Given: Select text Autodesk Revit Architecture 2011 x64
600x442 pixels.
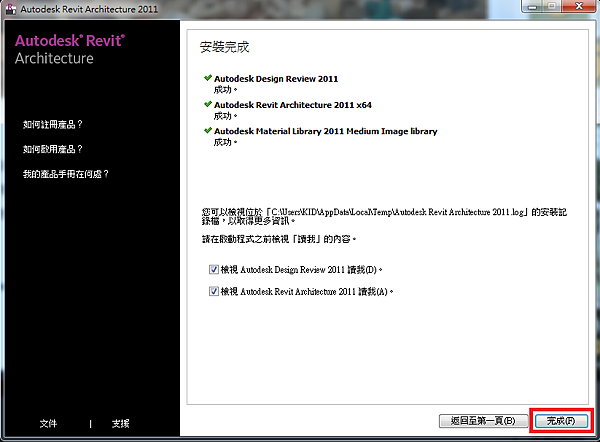Looking at the screenshot, I should [x=293, y=105].
